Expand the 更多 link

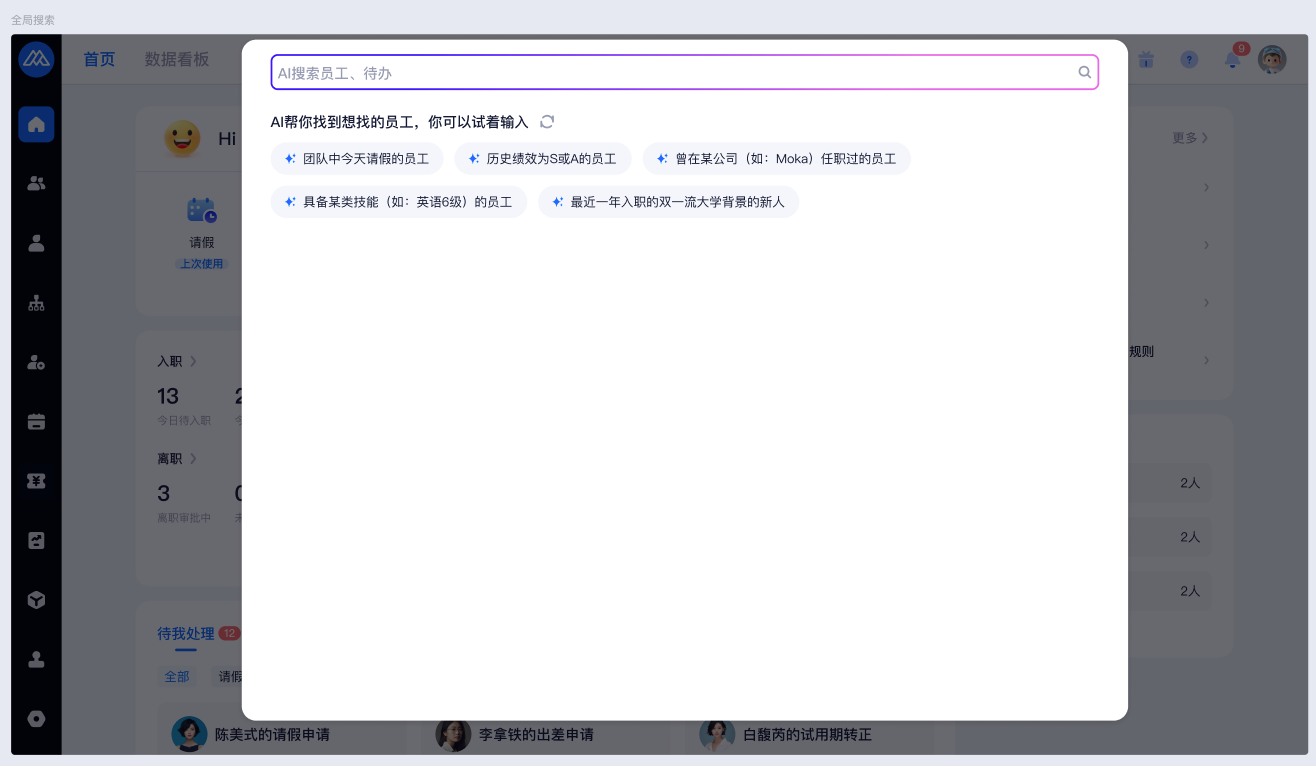click(1190, 138)
